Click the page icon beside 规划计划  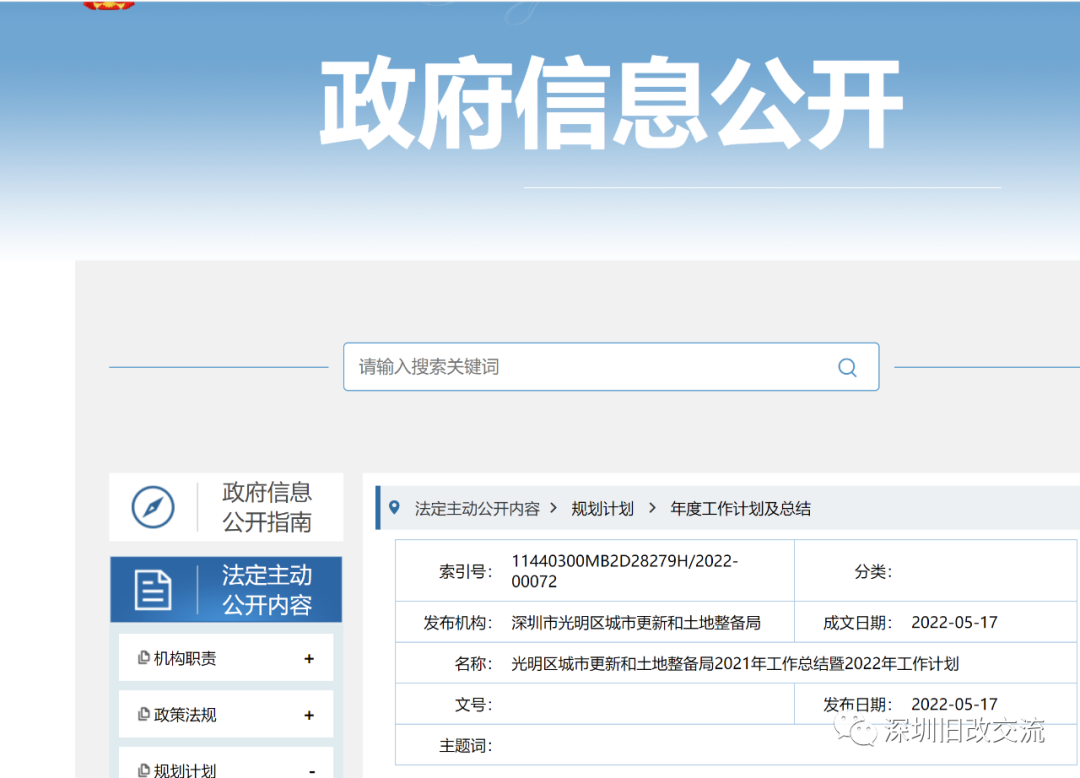[144, 770]
